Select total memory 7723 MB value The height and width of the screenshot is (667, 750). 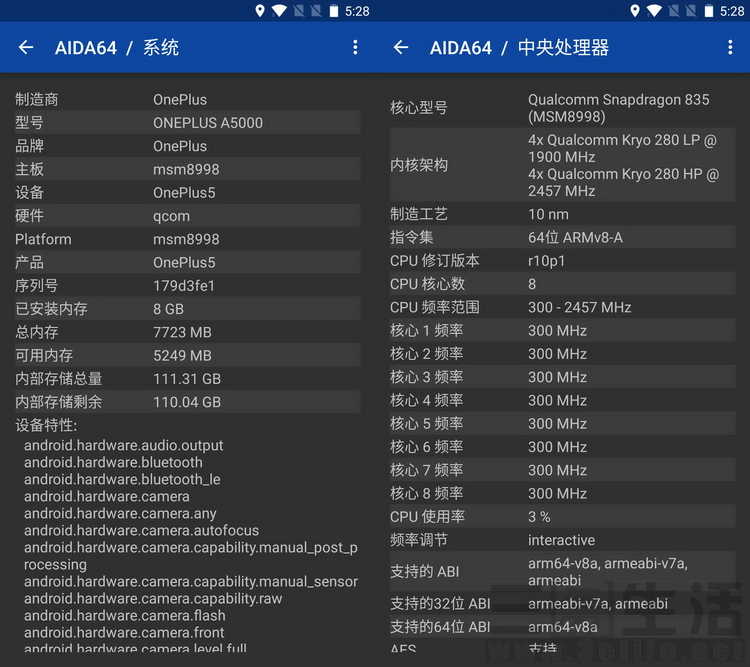click(x=182, y=332)
